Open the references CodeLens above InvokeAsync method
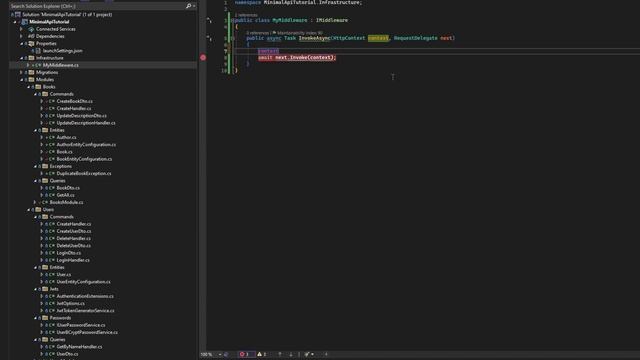This screenshot has height=360, width=640. point(258,33)
